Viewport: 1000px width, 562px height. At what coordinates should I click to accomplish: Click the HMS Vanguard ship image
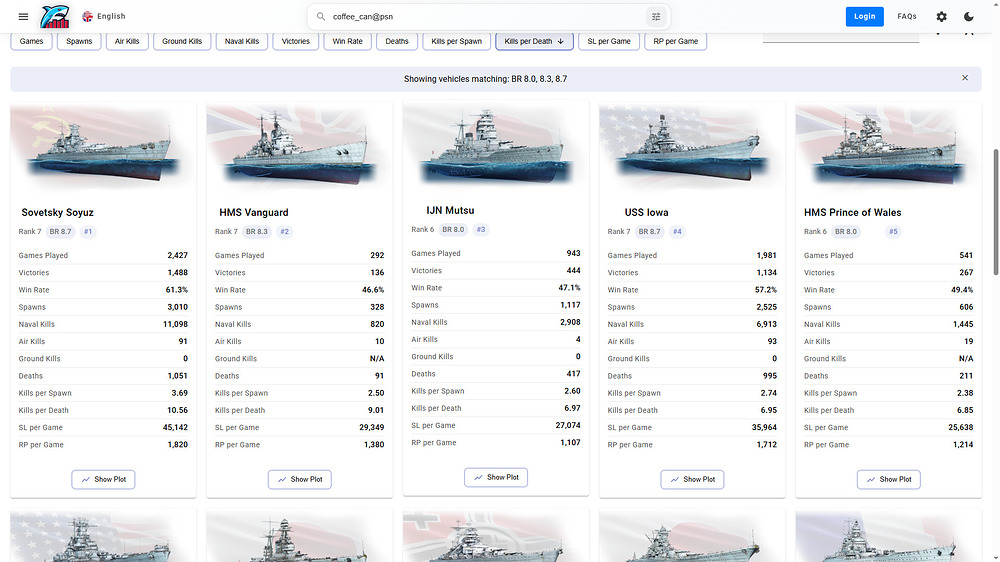(x=299, y=149)
